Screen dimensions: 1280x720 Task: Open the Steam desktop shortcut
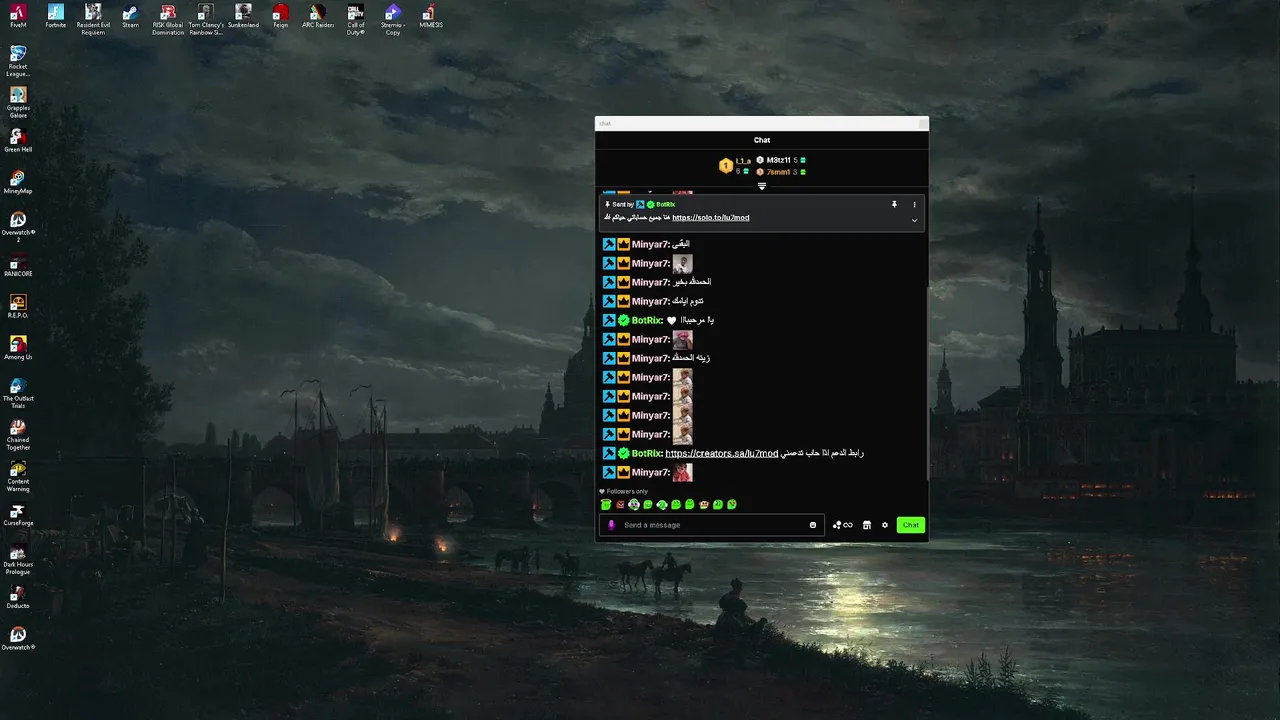(x=130, y=16)
